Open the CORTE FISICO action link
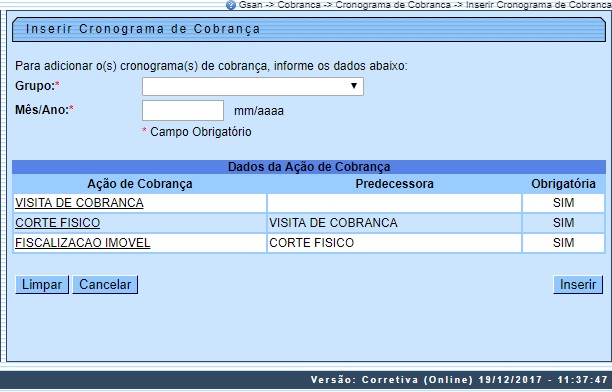The image size is (612, 392). [57, 223]
